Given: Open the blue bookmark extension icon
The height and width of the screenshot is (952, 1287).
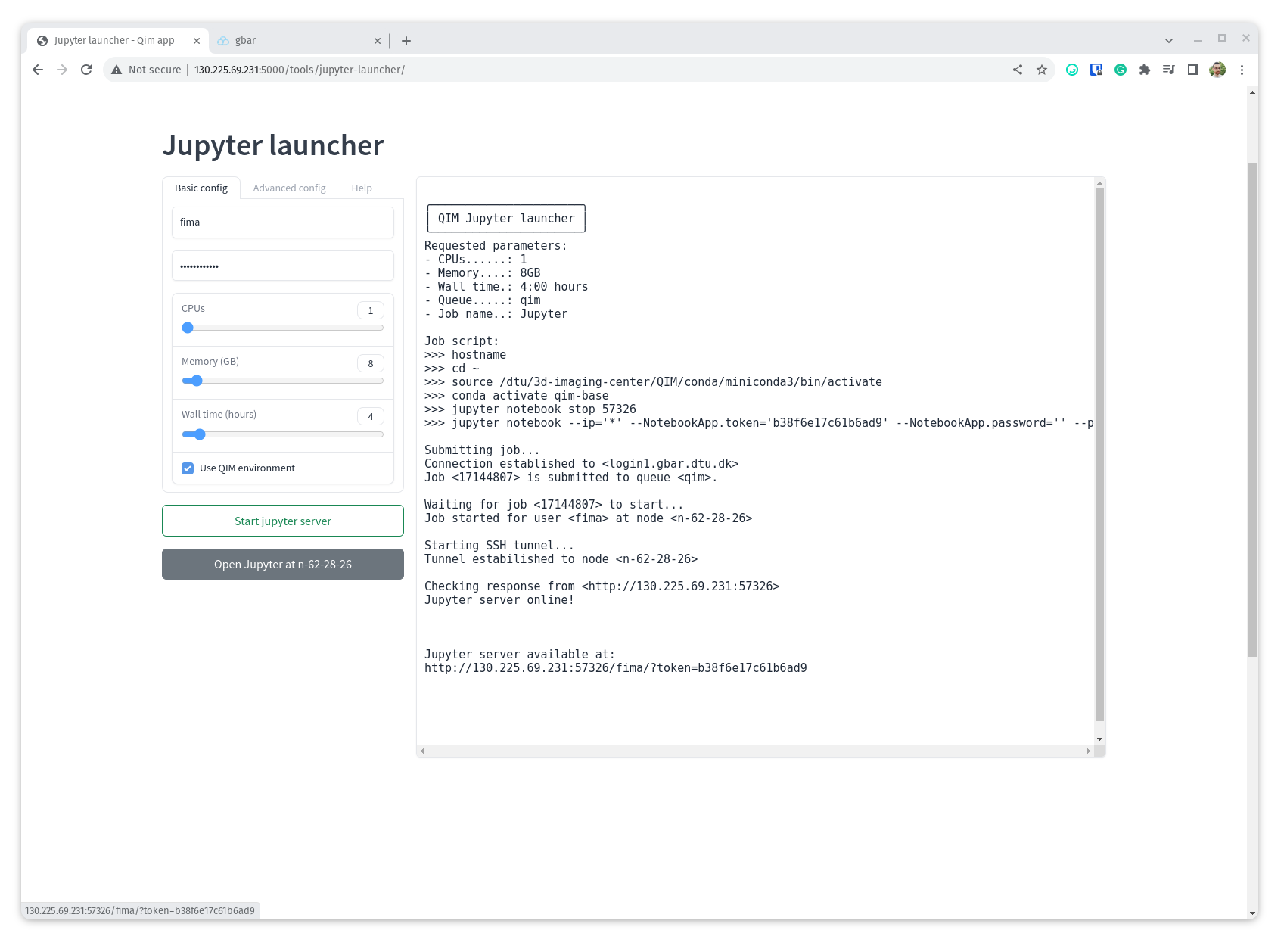Looking at the screenshot, I should coord(1096,70).
